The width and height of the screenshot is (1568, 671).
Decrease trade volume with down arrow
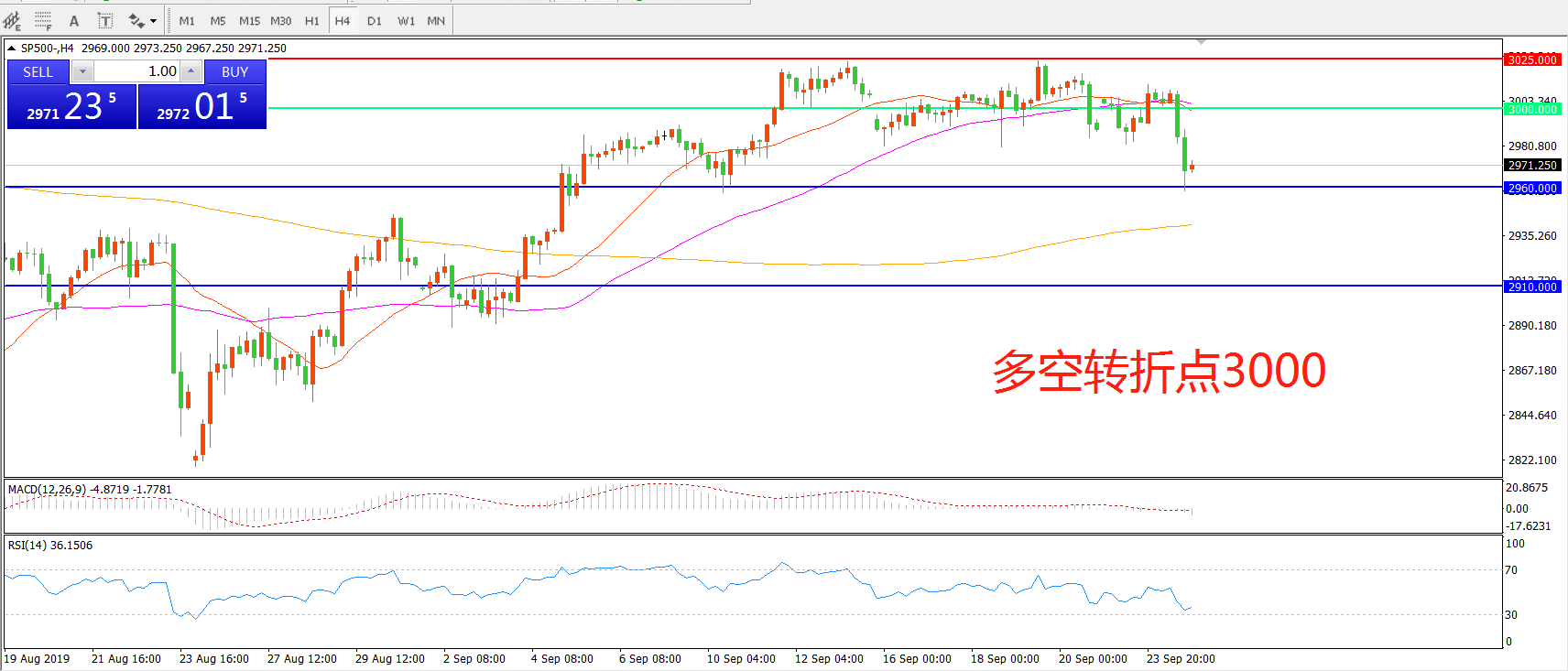tap(82, 71)
